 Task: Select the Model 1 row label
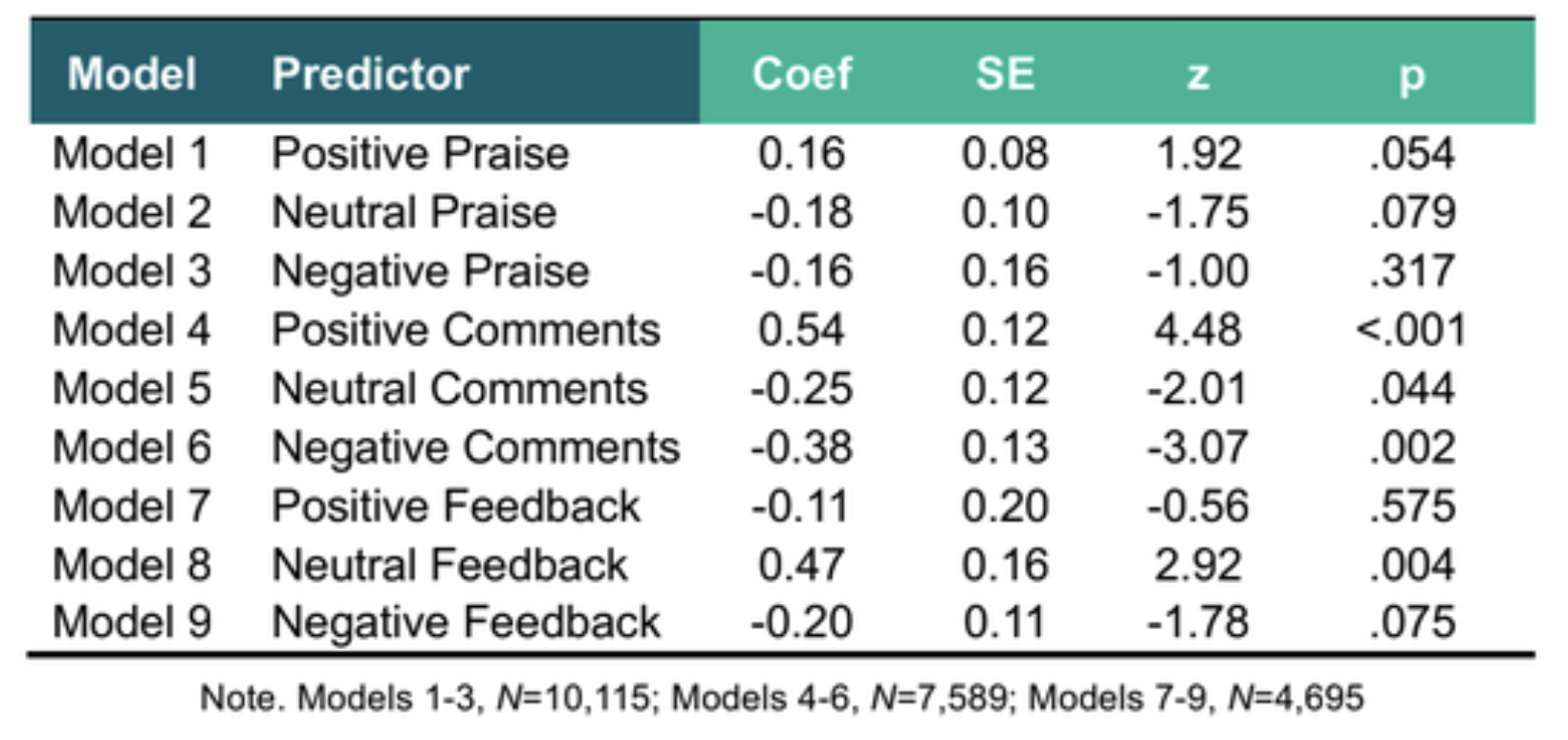tap(131, 154)
